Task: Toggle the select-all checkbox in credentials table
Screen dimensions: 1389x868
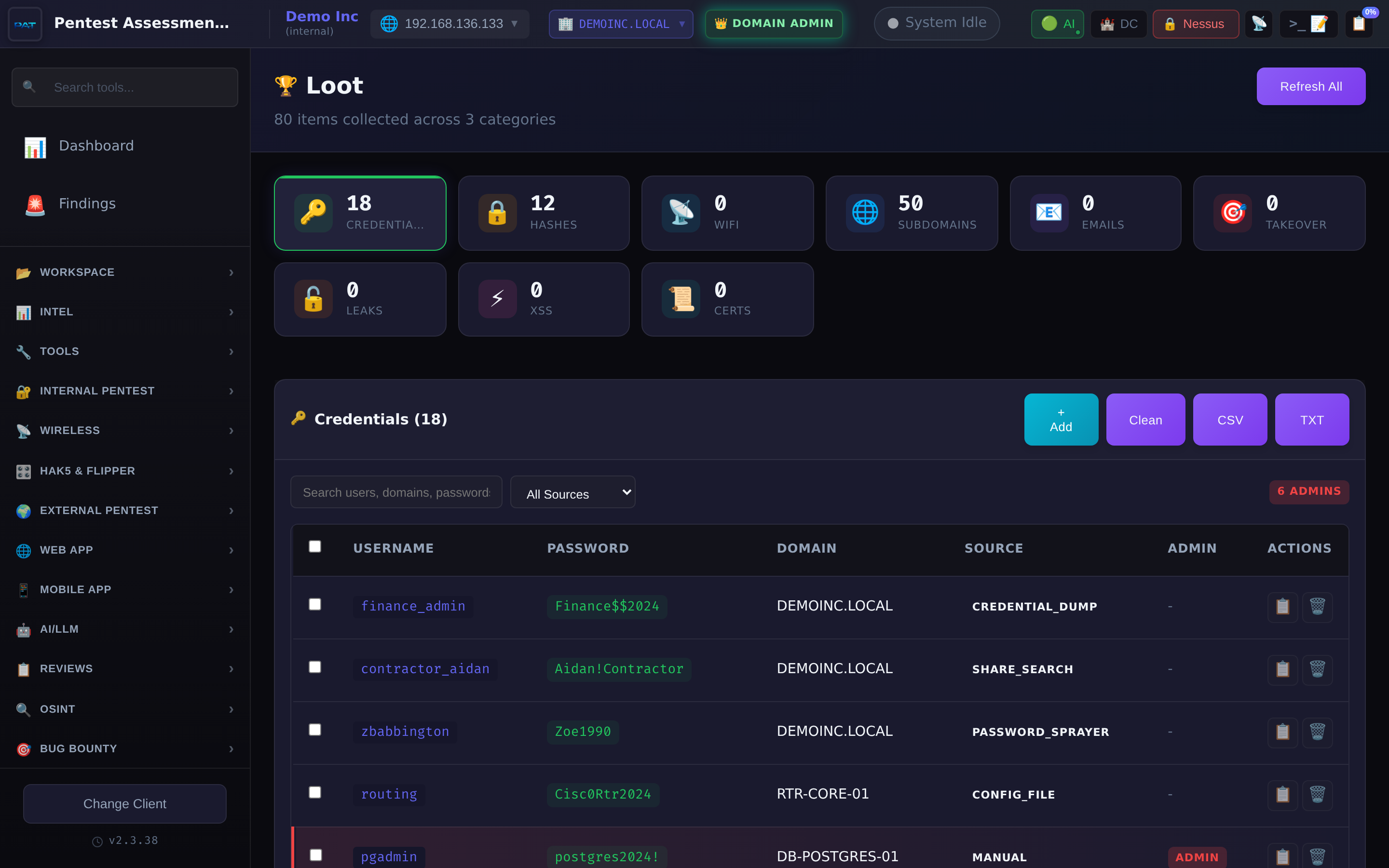Action: click(314, 547)
